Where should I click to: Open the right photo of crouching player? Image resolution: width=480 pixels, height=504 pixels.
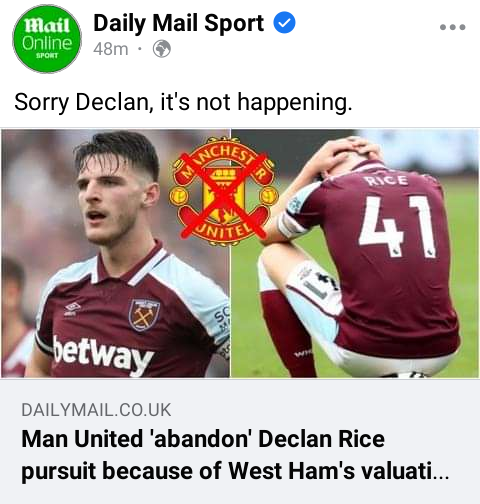(355, 253)
